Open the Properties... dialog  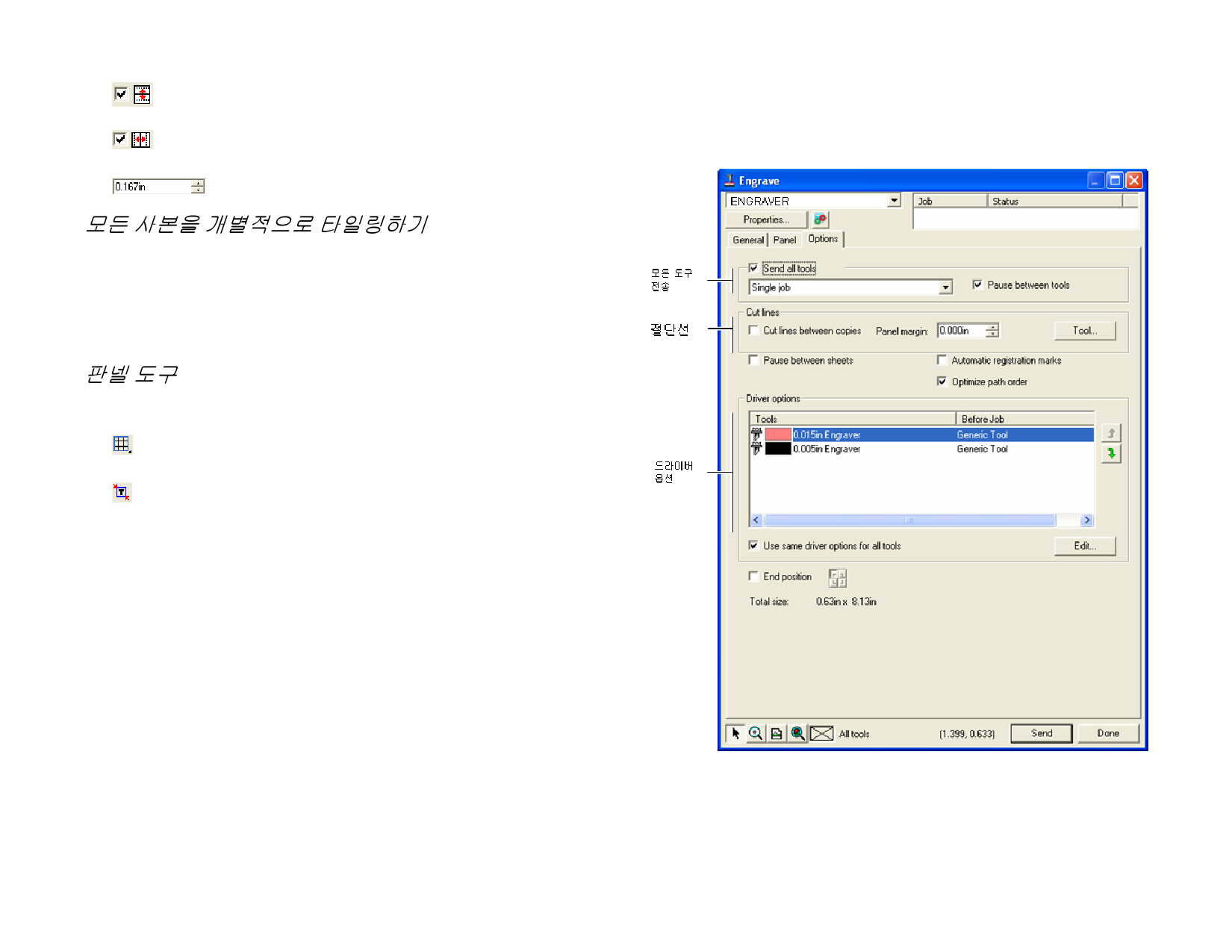pyautogui.click(x=766, y=220)
